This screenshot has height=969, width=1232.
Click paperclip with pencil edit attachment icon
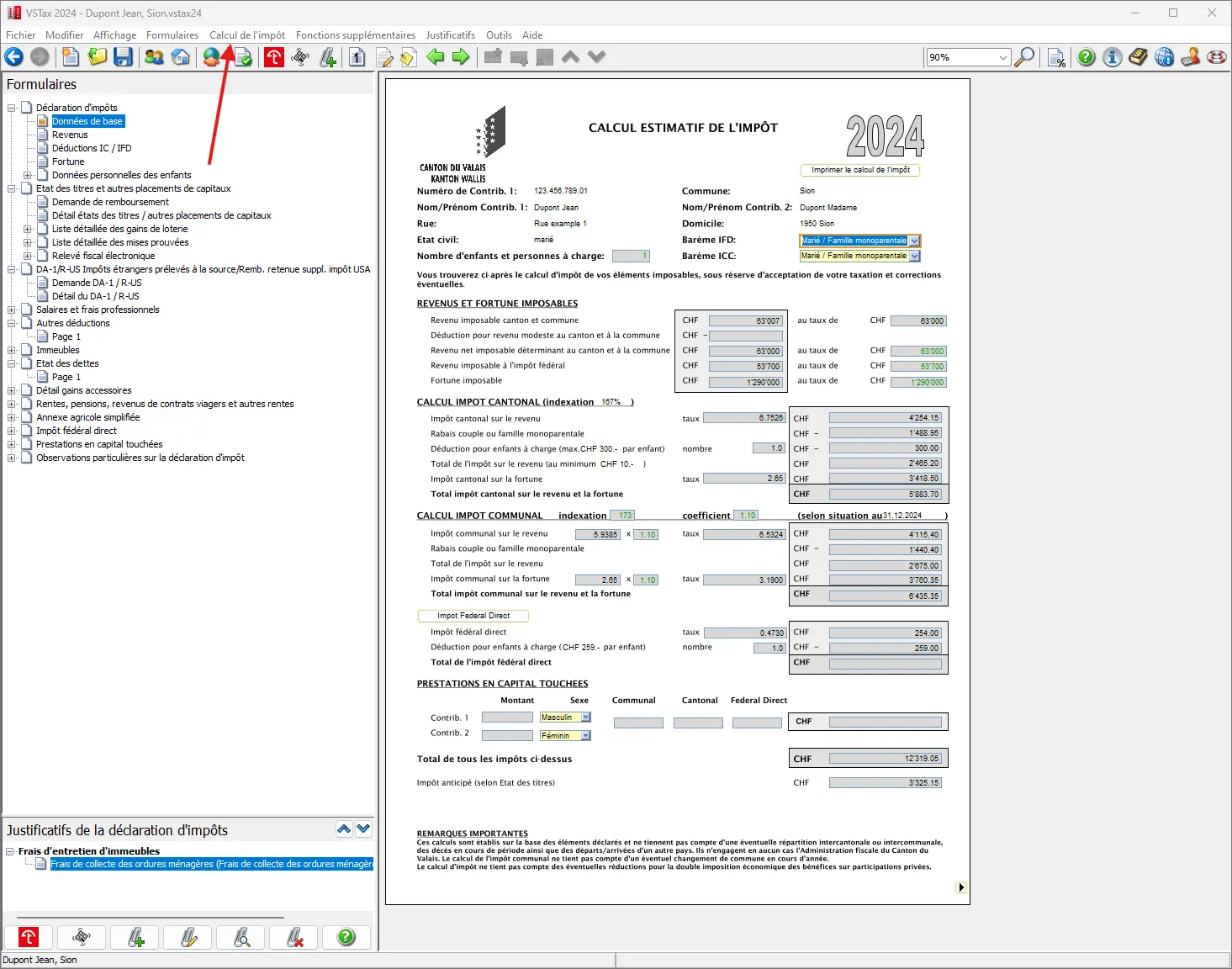[x=188, y=937]
